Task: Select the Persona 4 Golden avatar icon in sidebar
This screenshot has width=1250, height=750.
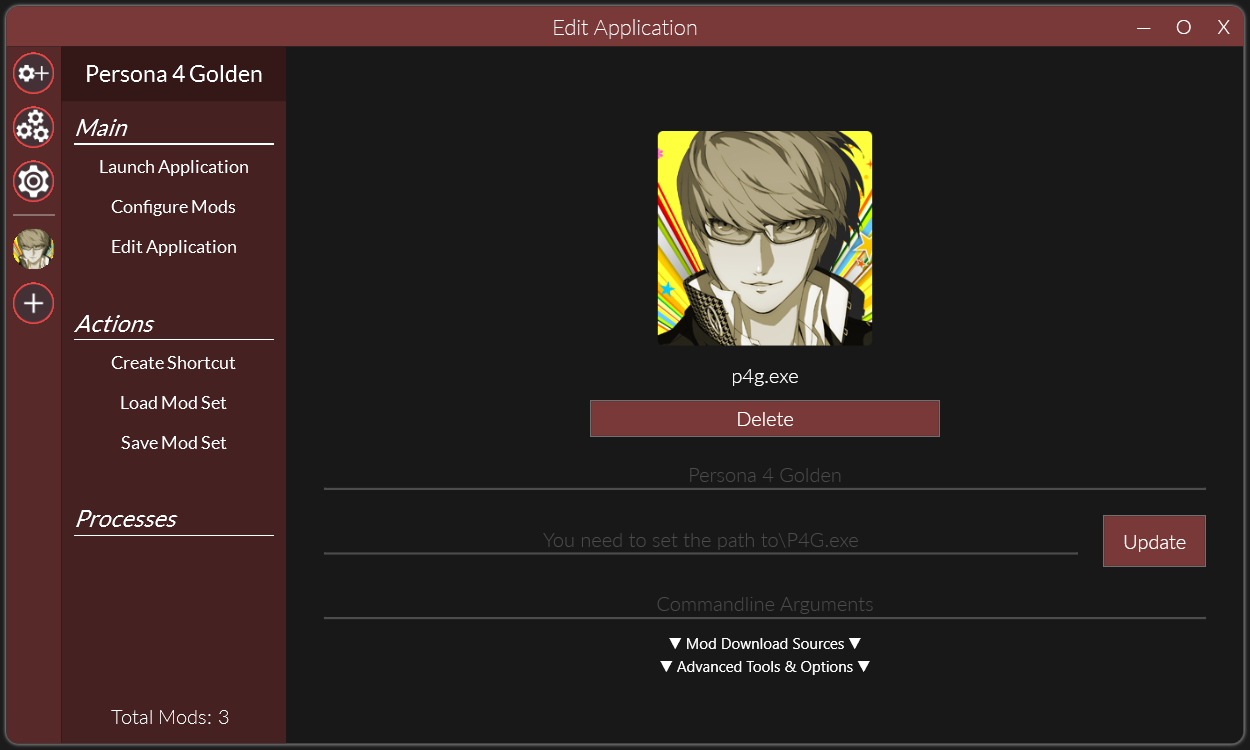Action: [x=33, y=249]
